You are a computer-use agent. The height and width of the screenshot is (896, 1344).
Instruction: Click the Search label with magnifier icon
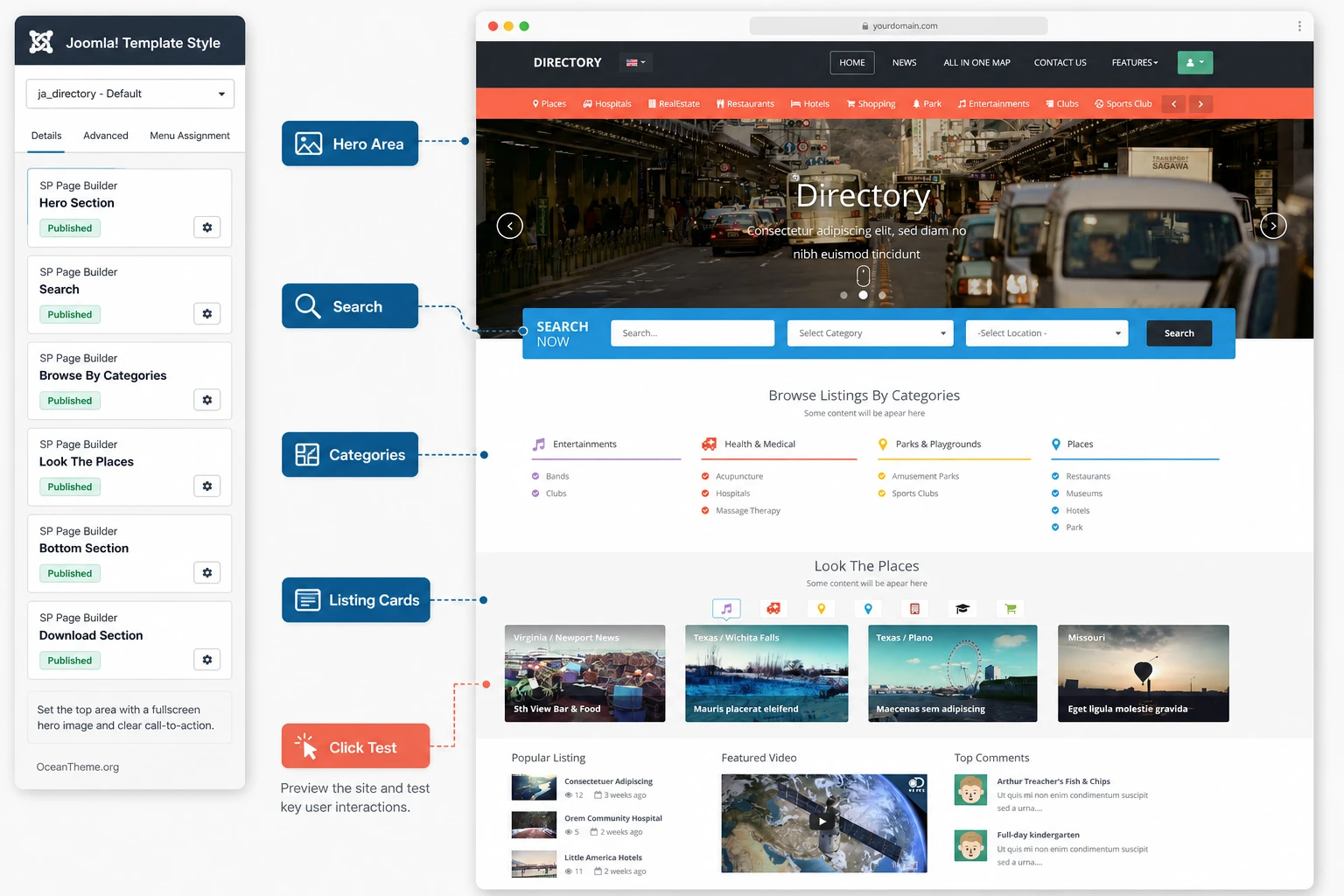(x=350, y=305)
